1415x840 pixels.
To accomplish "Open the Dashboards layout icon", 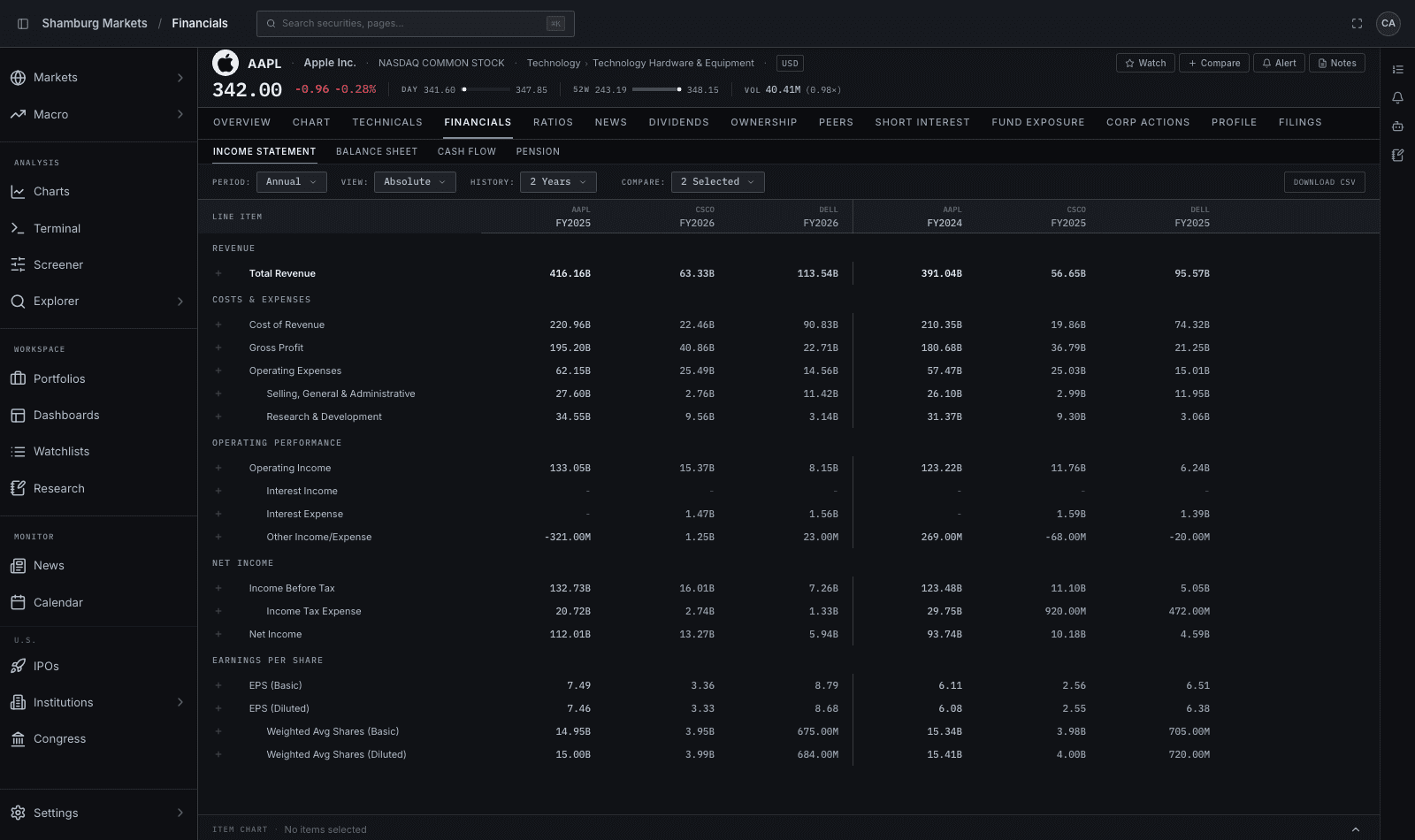I will [18, 415].
